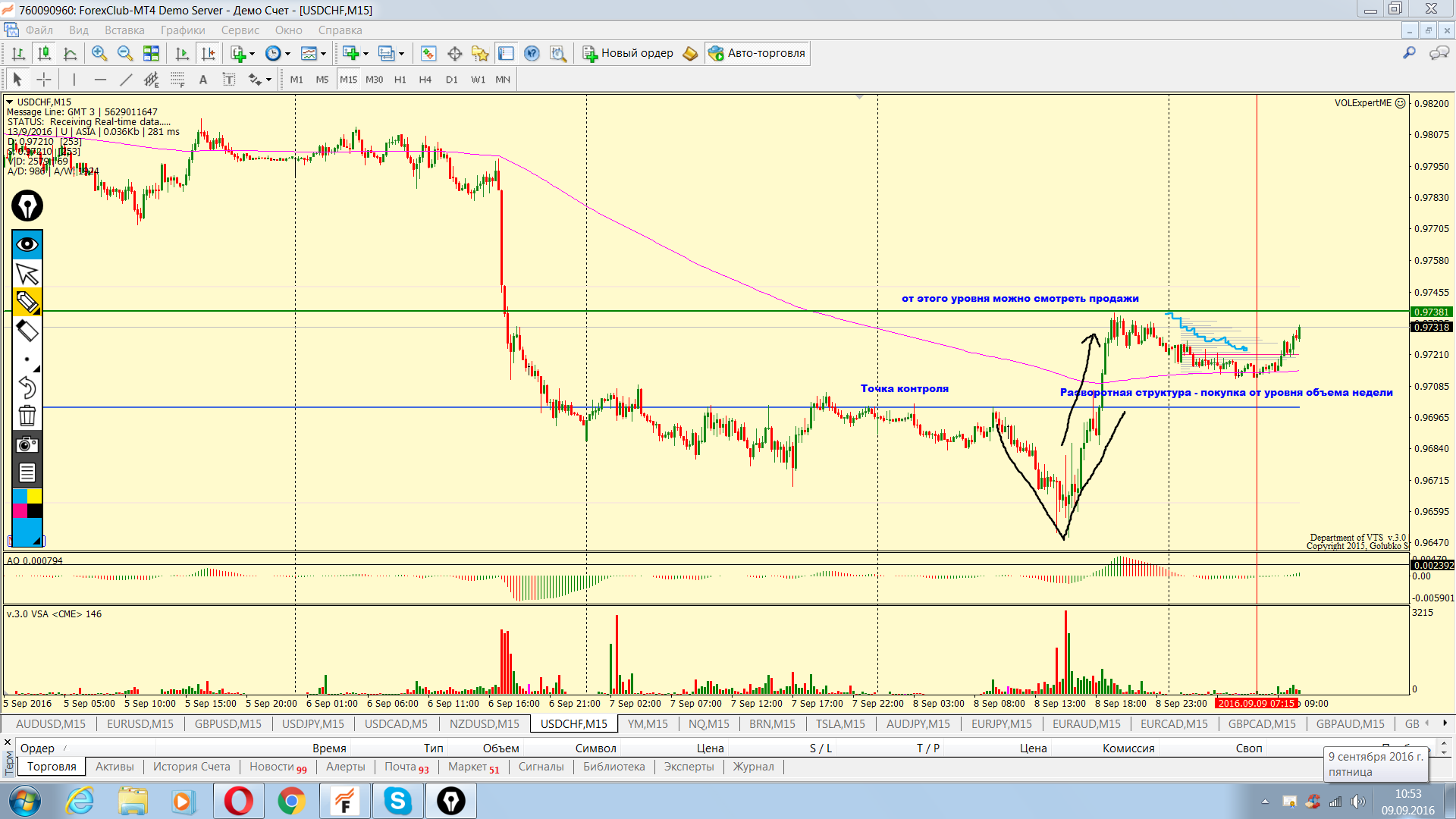
Task: Expand the periodicity clock dropdown arrow
Action: click(x=287, y=54)
